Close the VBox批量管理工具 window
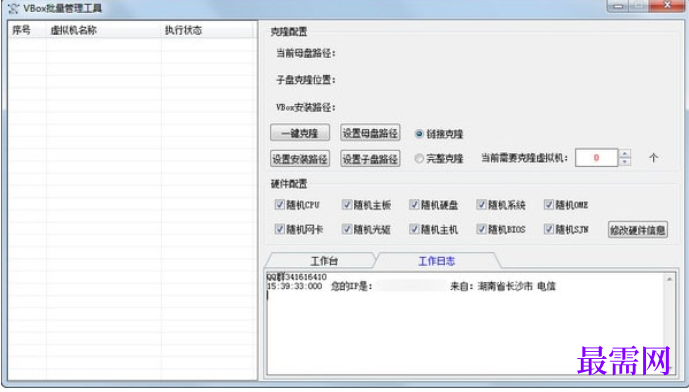 [667, 6]
